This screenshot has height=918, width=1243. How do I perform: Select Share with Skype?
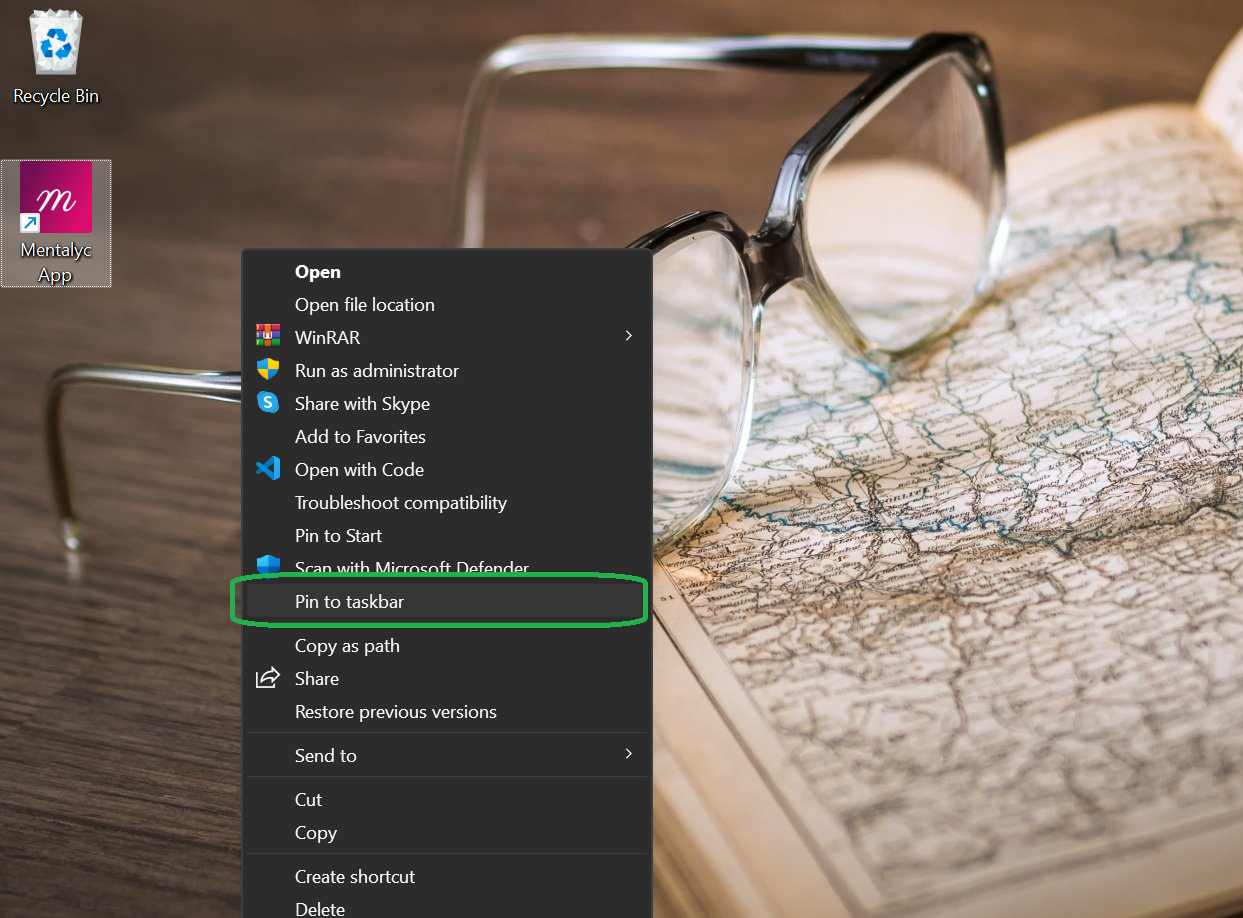[447, 404]
